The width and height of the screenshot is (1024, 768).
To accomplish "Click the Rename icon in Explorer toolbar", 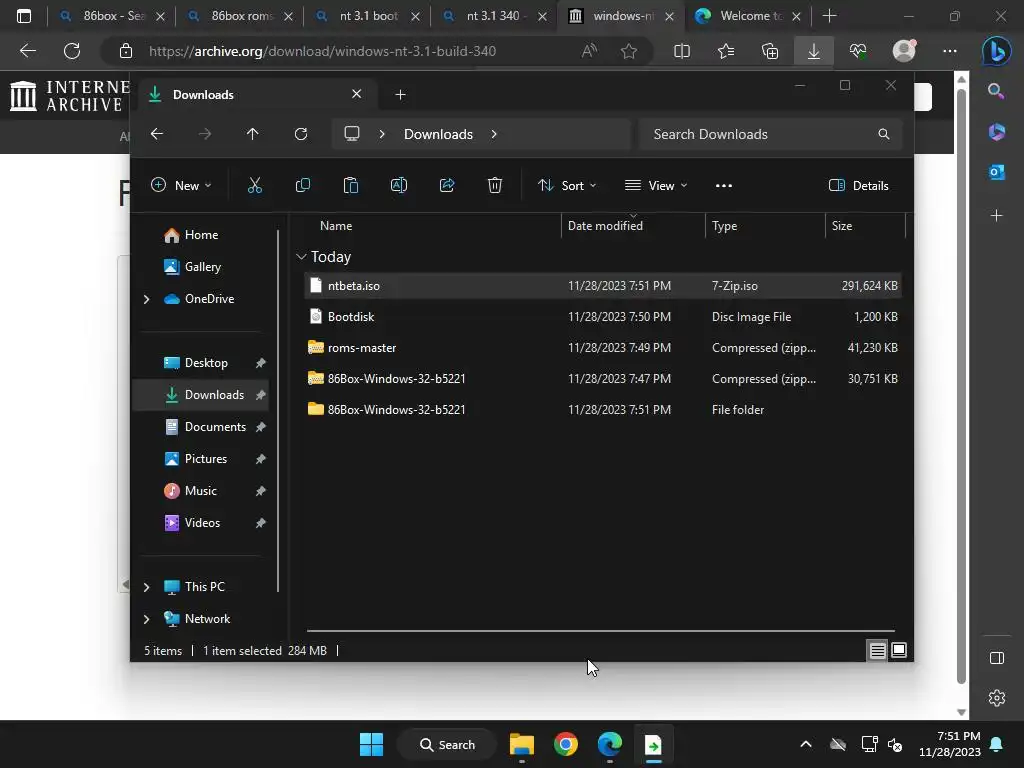I will point(398,185).
